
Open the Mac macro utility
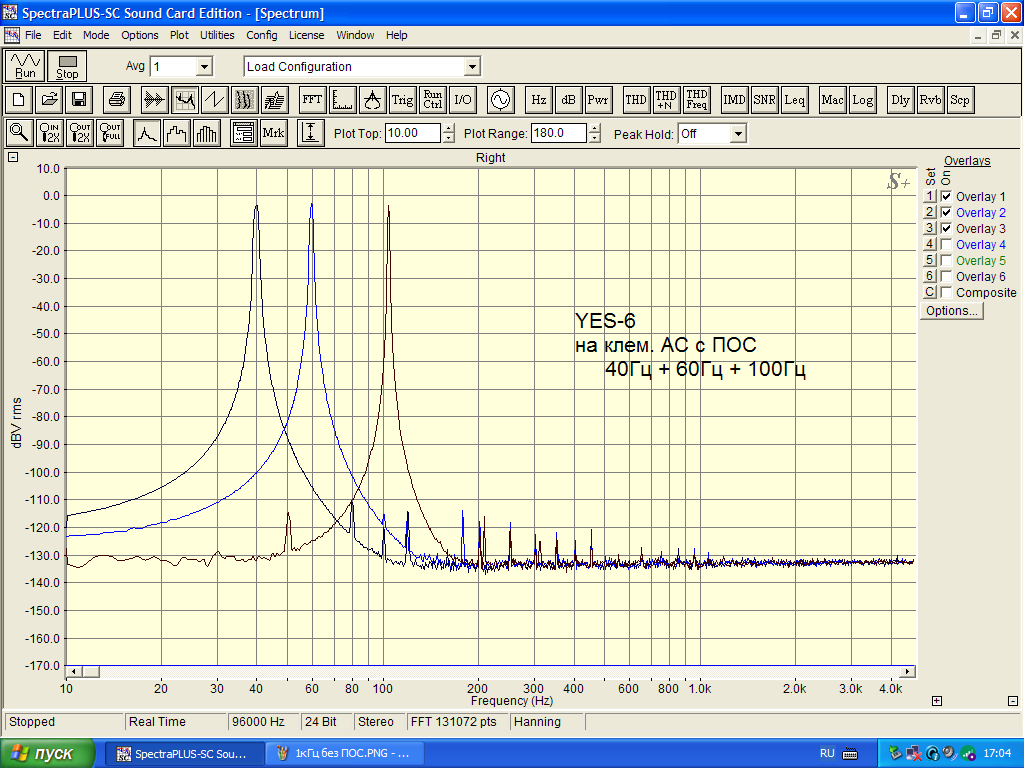click(832, 100)
